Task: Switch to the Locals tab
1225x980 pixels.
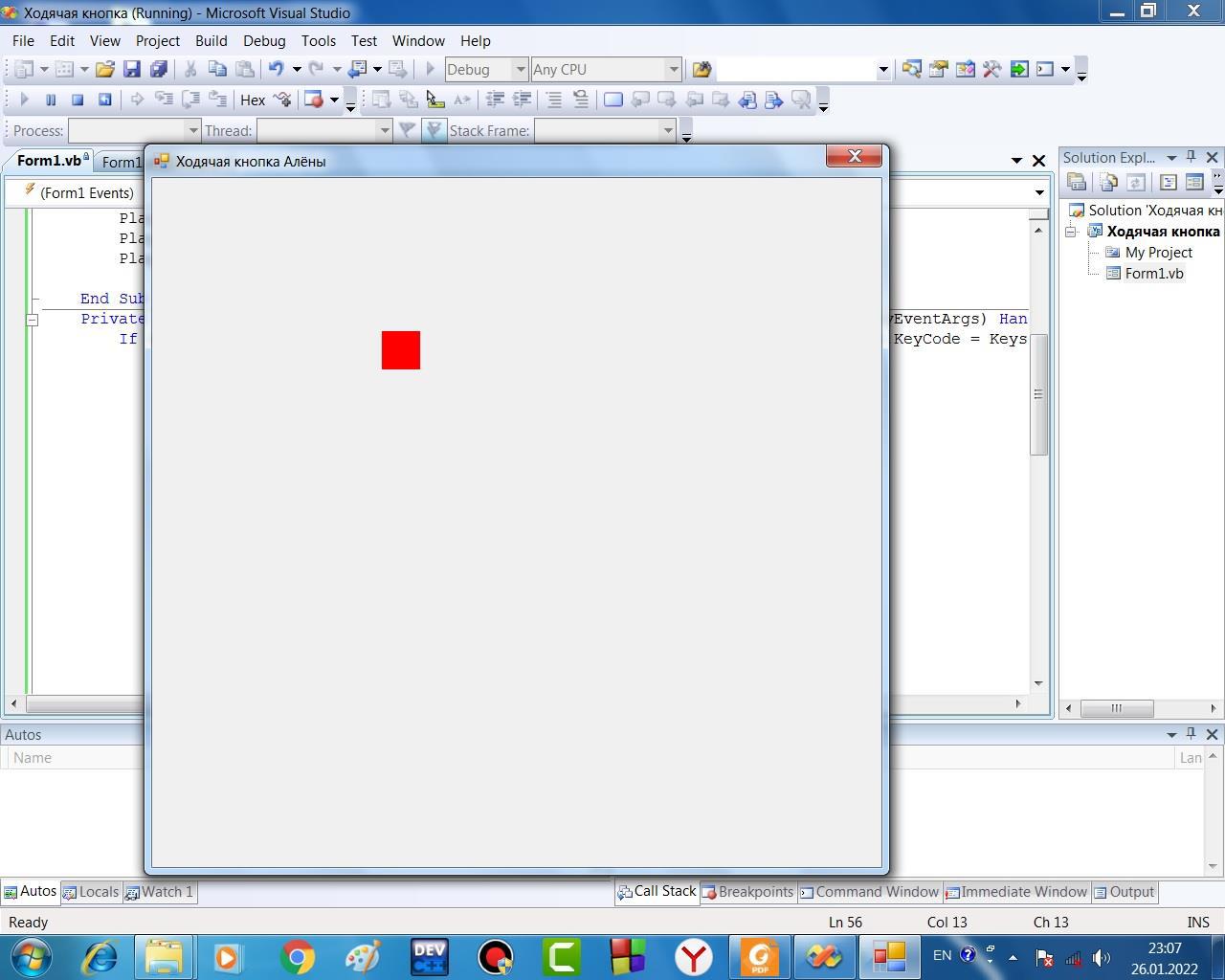Action: [x=92, y=892]
